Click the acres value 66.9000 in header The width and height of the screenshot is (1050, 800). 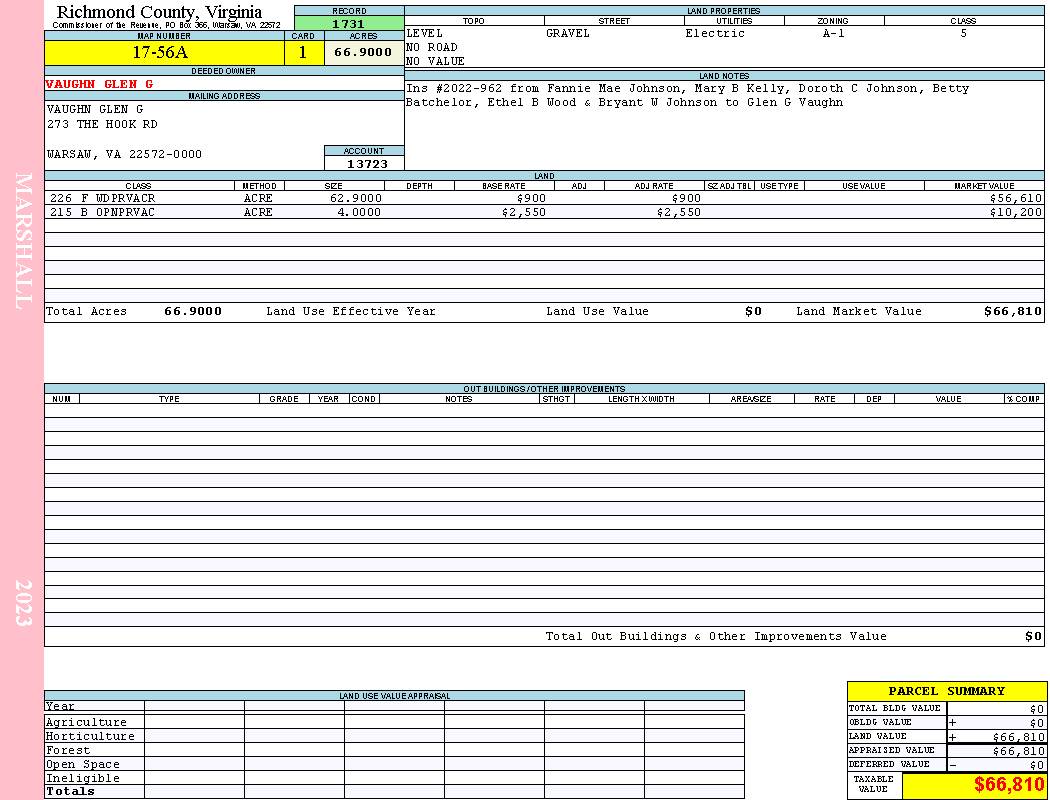364,52
